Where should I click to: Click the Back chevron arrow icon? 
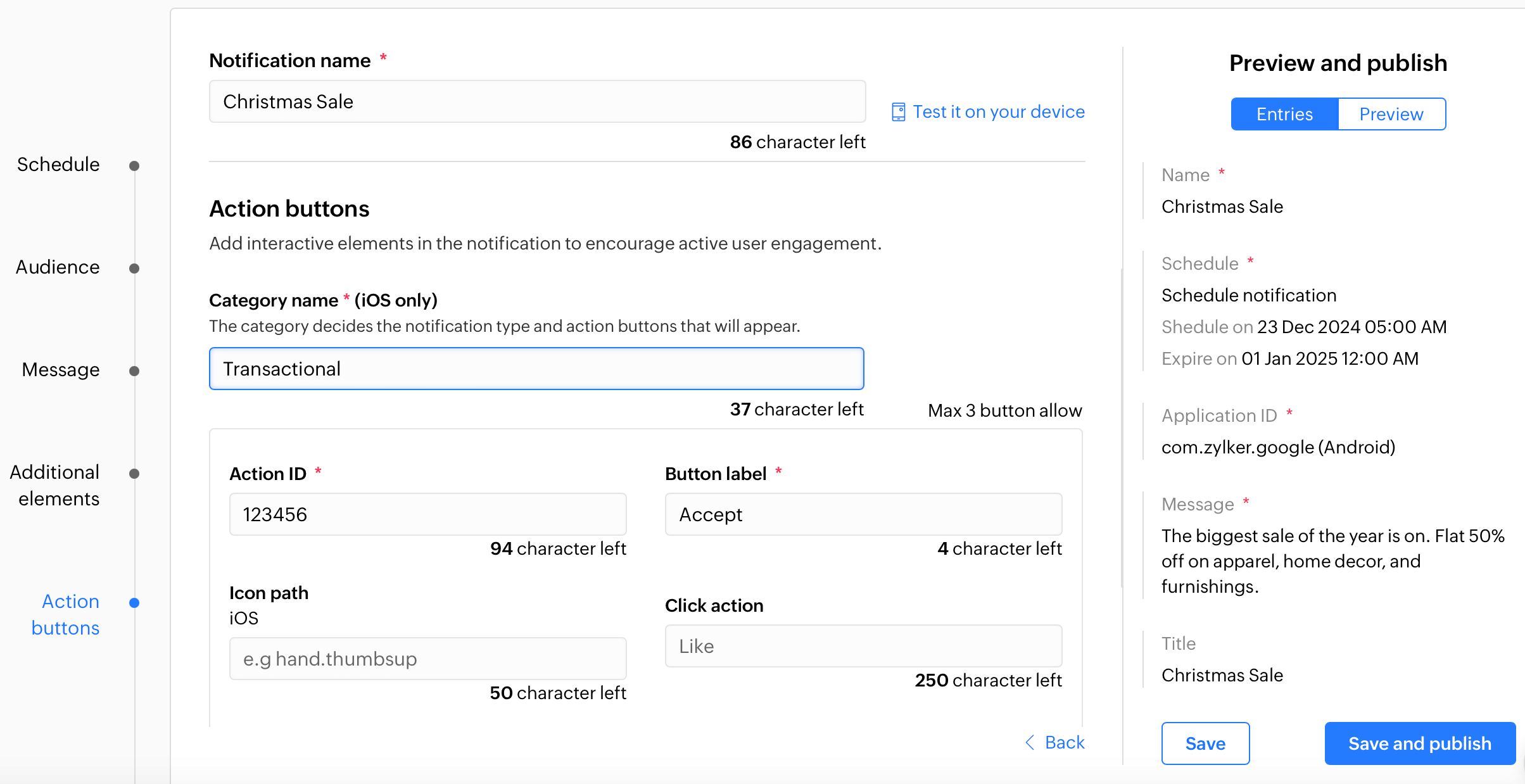click(x=1030, y=742)
